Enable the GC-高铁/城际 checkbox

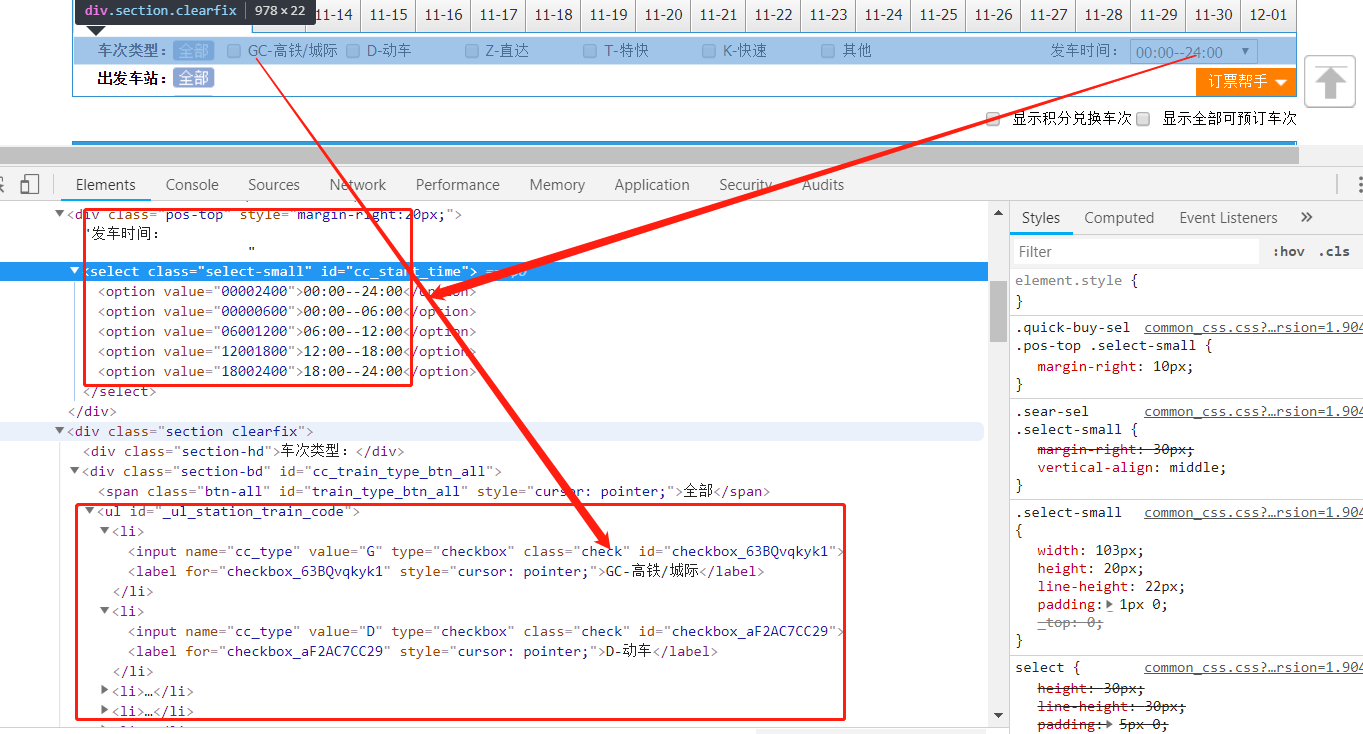tap(233, 50)
